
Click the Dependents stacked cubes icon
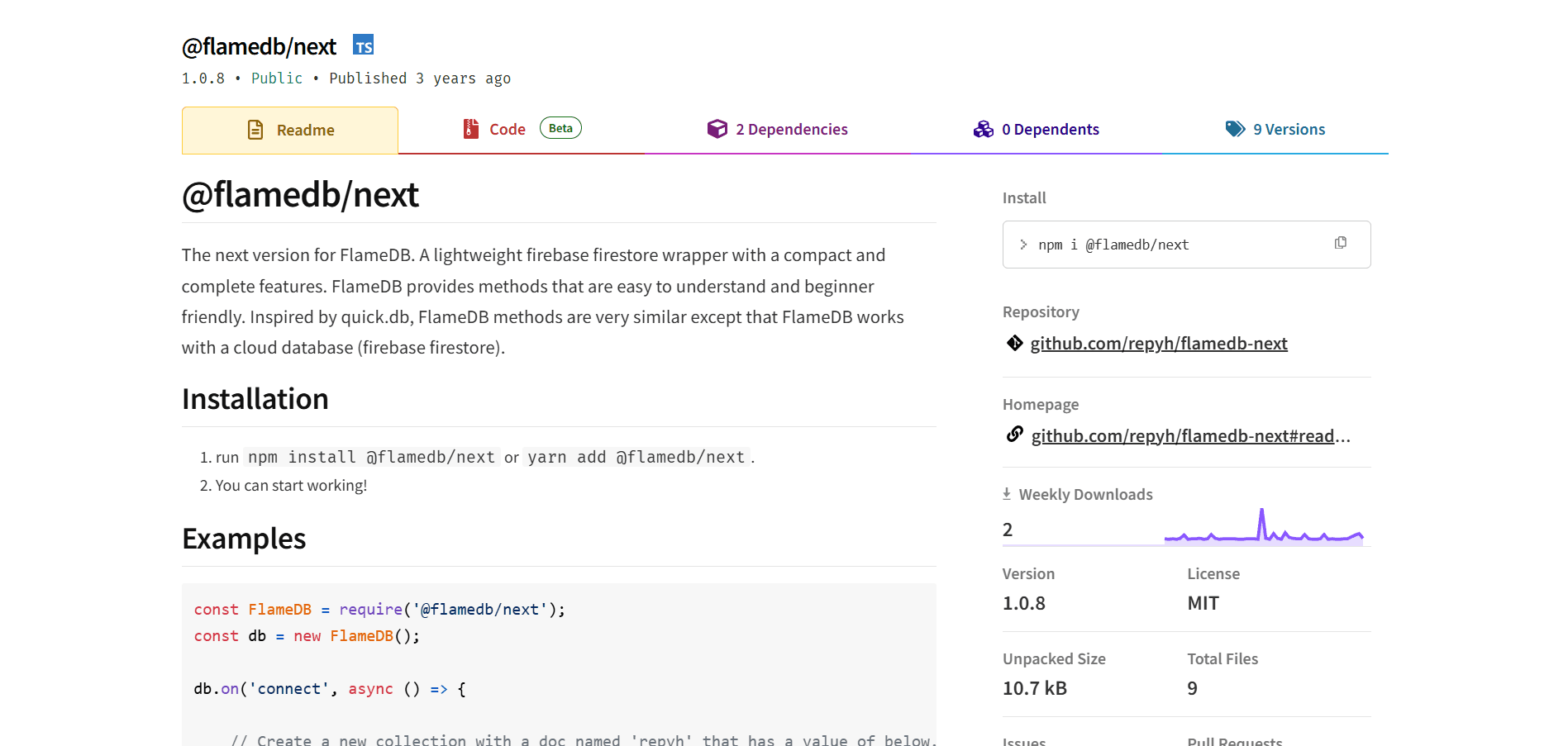point(983,129)
